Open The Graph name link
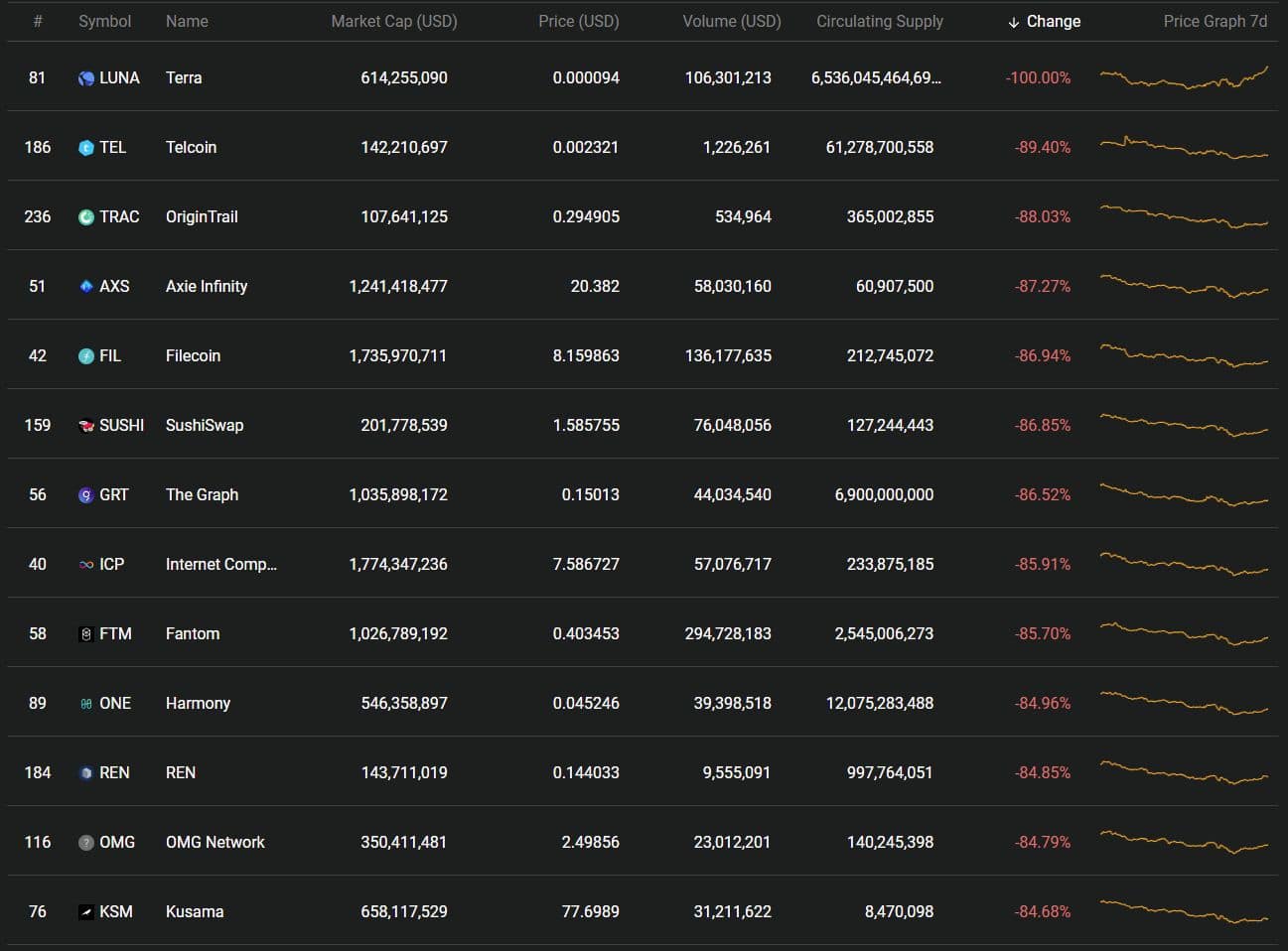 click(202, 494)
